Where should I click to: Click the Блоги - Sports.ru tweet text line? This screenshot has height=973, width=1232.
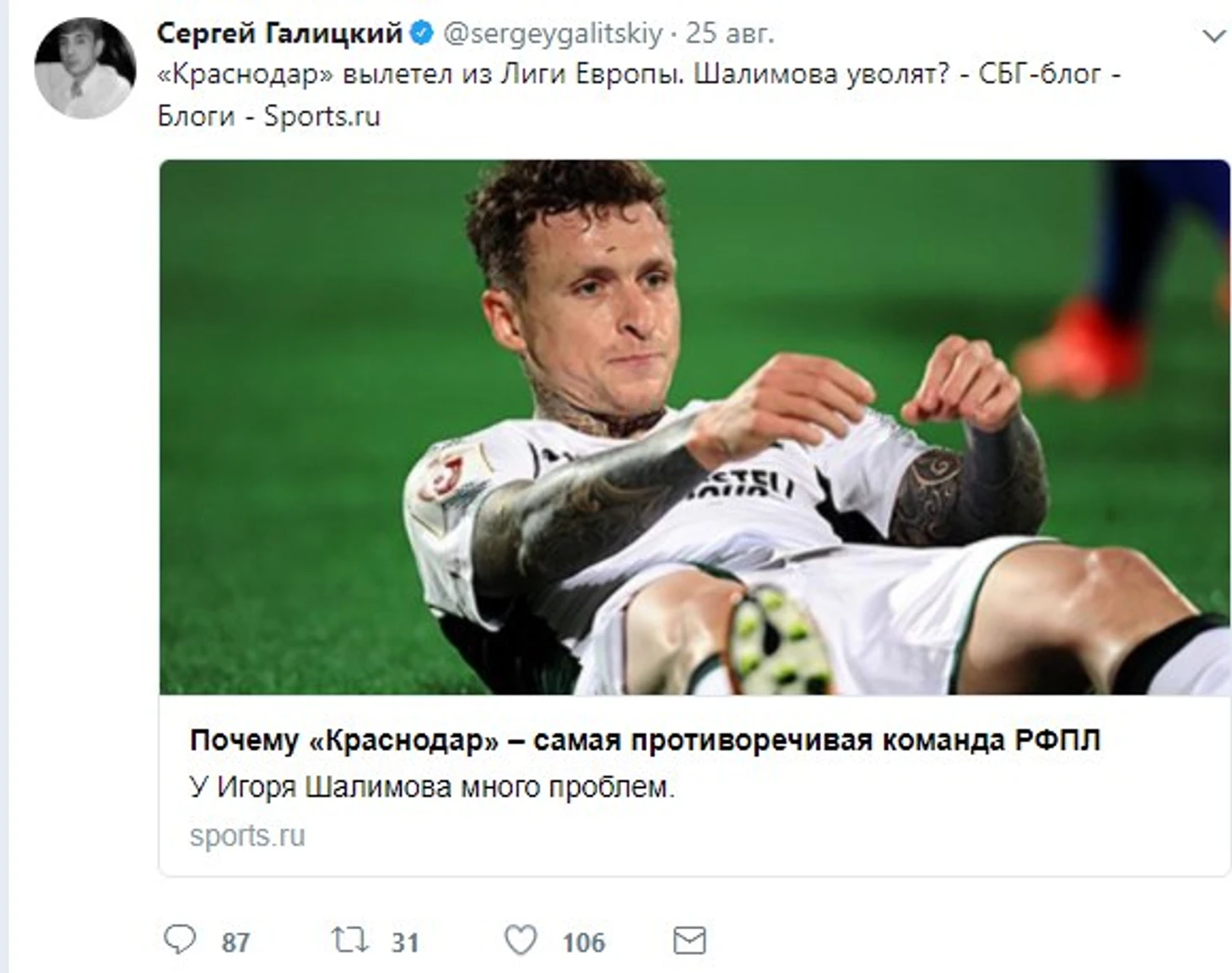click(268, 116)
